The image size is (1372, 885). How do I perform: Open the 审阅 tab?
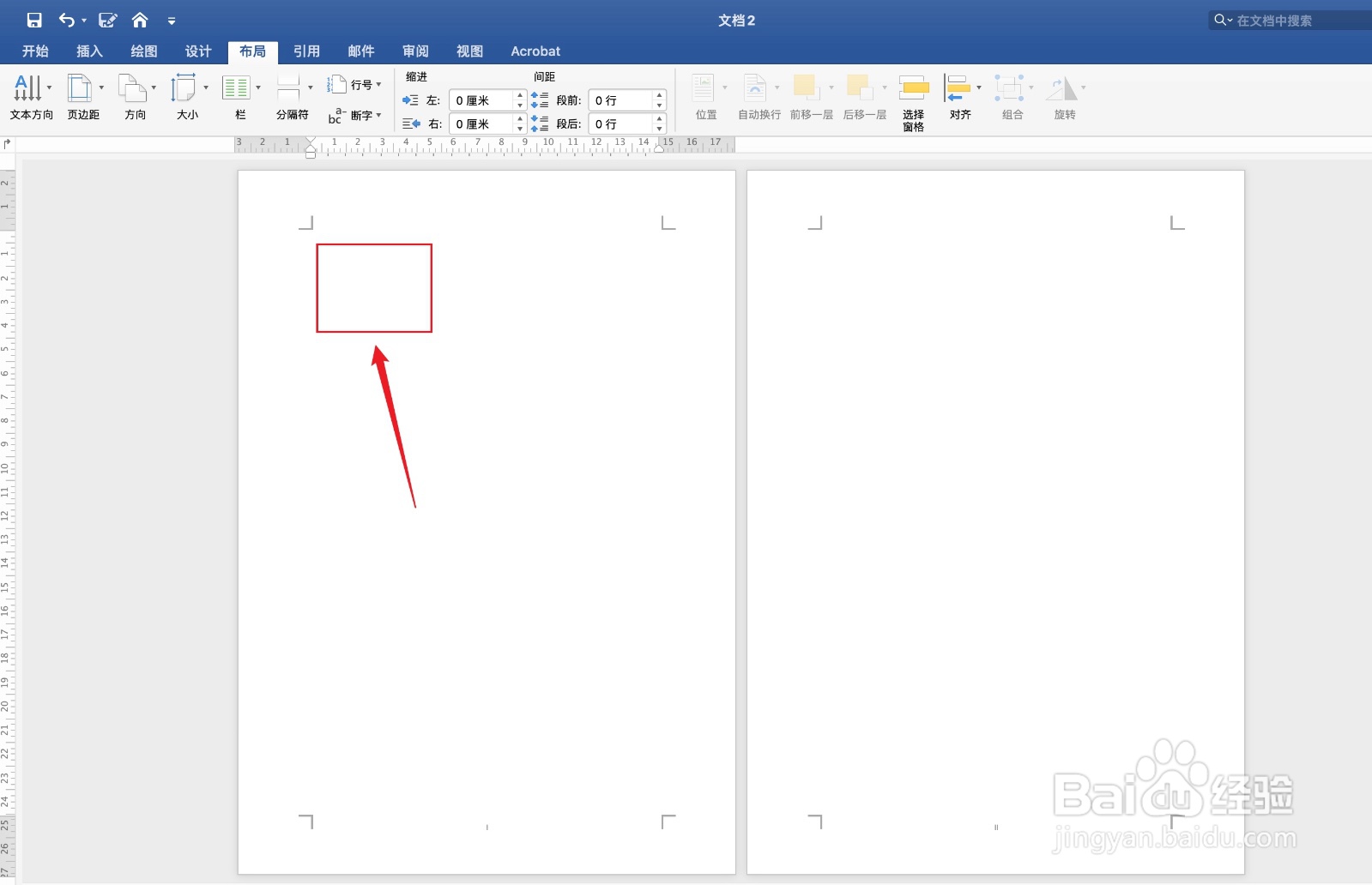click(415, 51)
